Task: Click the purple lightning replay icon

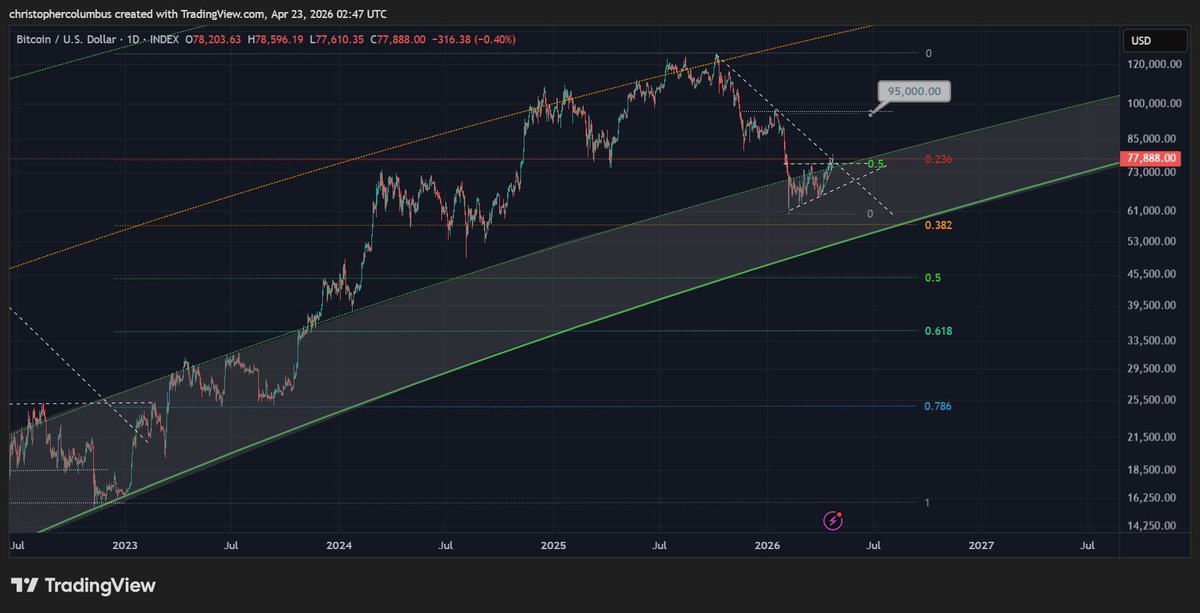Action: coord(834,519)
